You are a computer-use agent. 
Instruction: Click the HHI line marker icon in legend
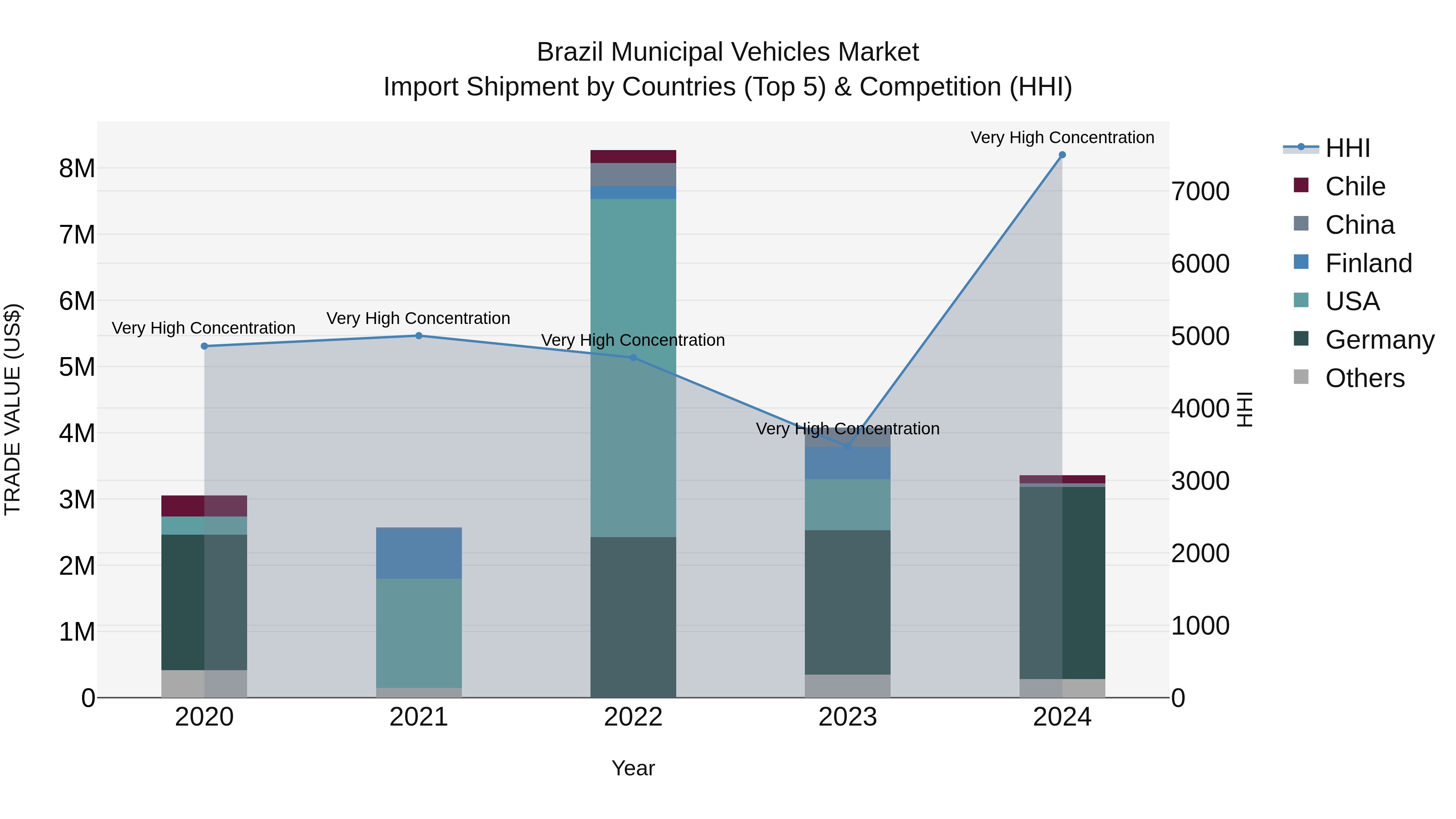[x=1301, y=147]
